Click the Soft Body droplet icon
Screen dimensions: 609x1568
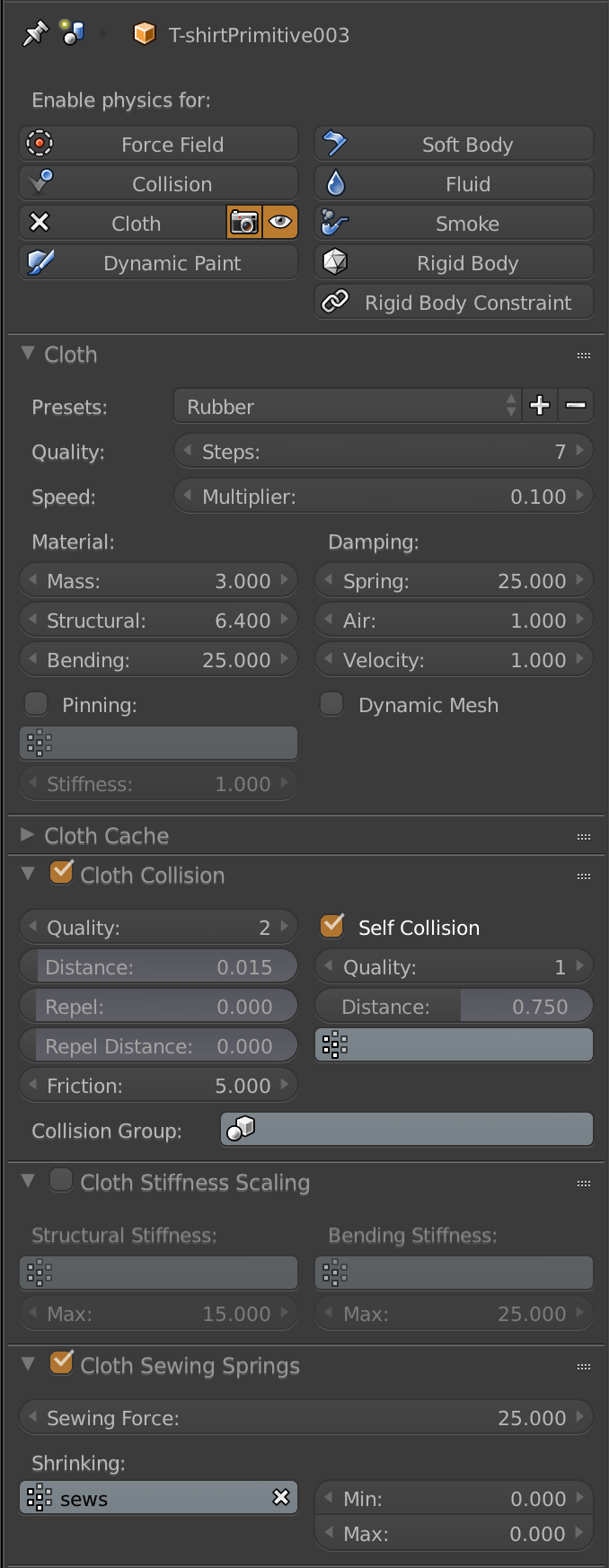click(333, 143)
